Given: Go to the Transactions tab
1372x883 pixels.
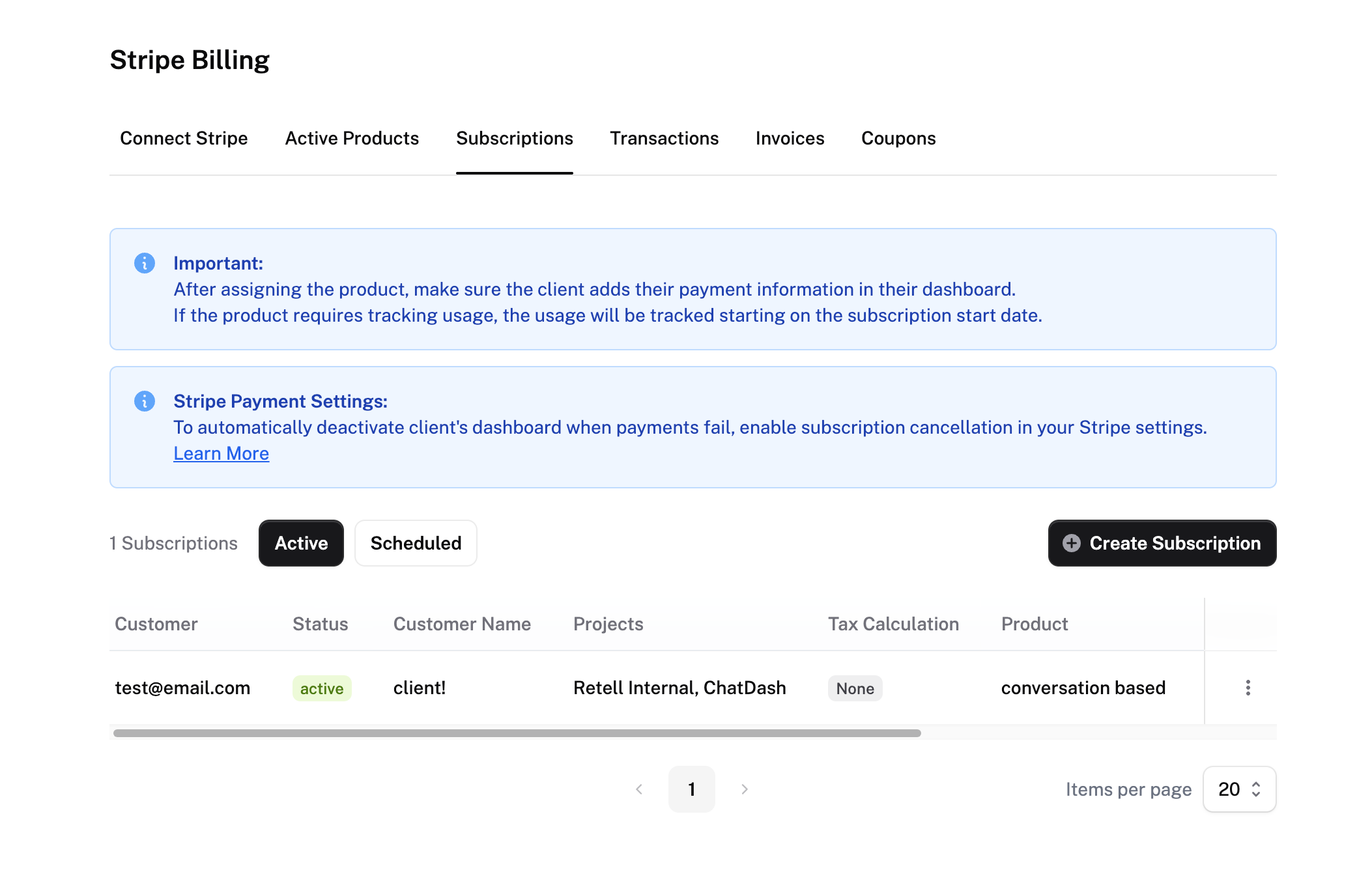Looking at the screenshot, I should [664, 138].
